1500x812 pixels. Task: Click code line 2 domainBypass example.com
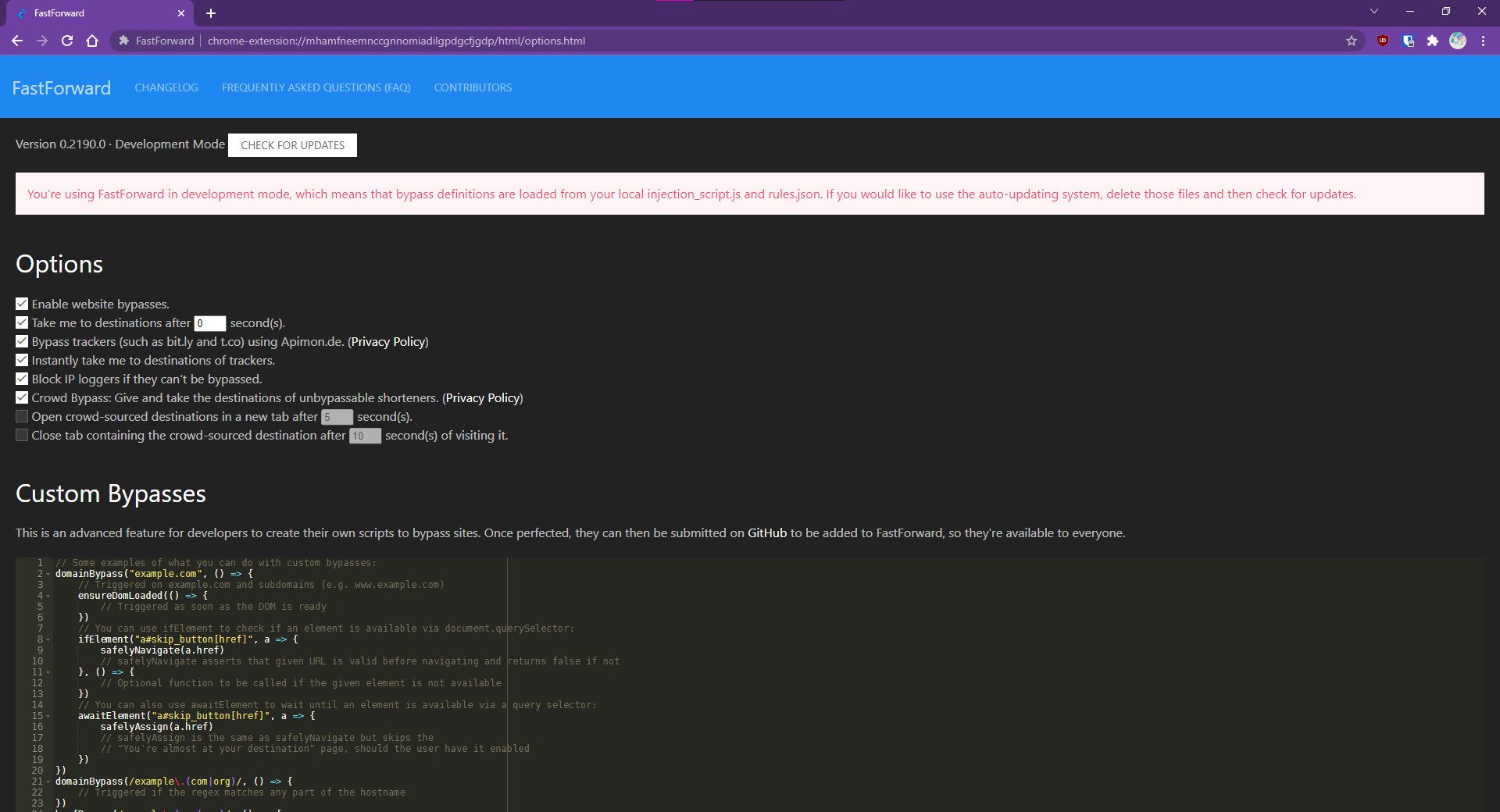(x=154, y=574)
